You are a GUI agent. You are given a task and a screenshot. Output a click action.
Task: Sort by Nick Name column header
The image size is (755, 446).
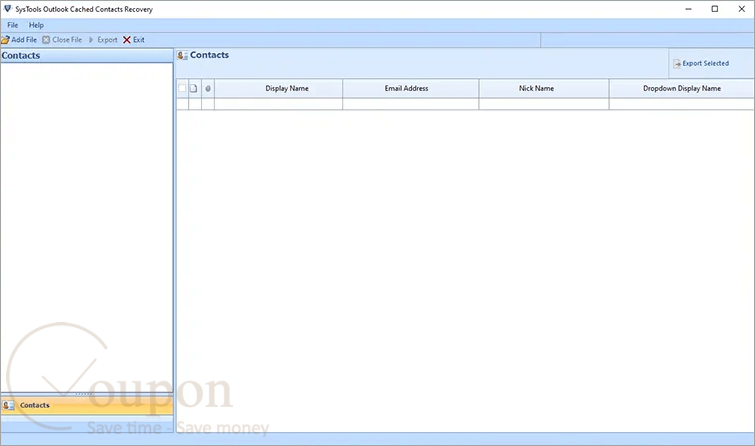[544, 88]
